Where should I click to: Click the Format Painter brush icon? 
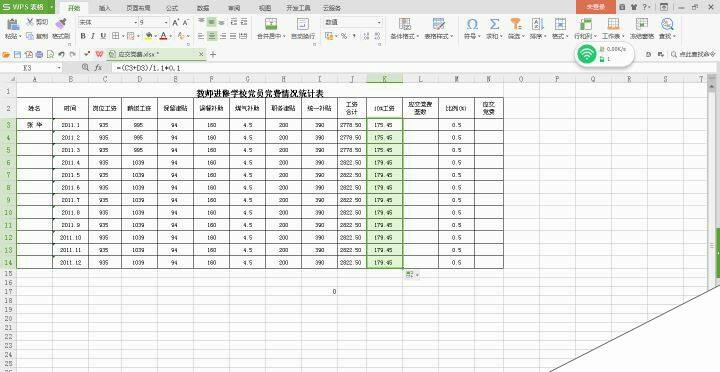pyautogui.click(x=60, y=24)
